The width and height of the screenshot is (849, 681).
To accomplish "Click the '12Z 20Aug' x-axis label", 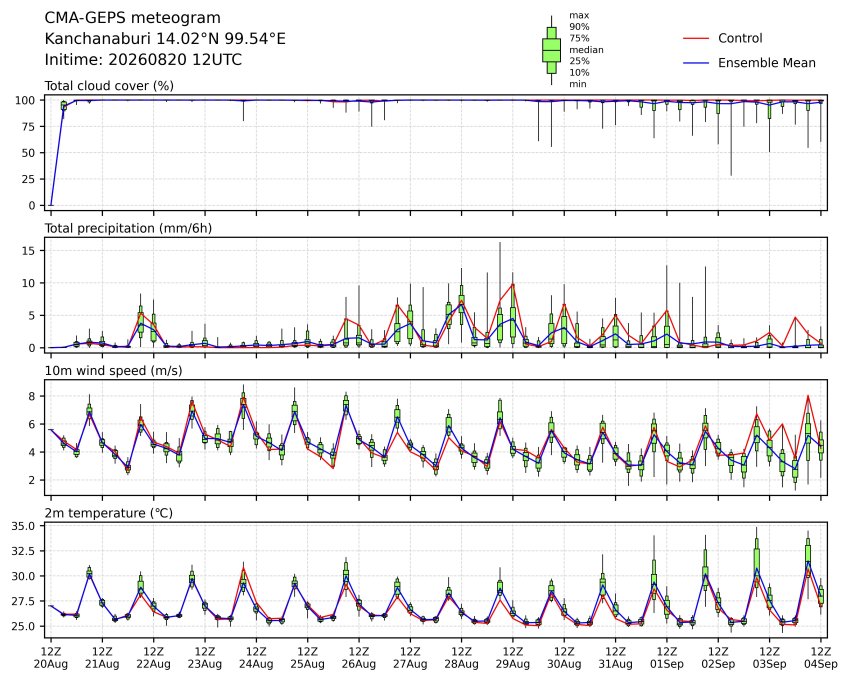I will point(51,658).
